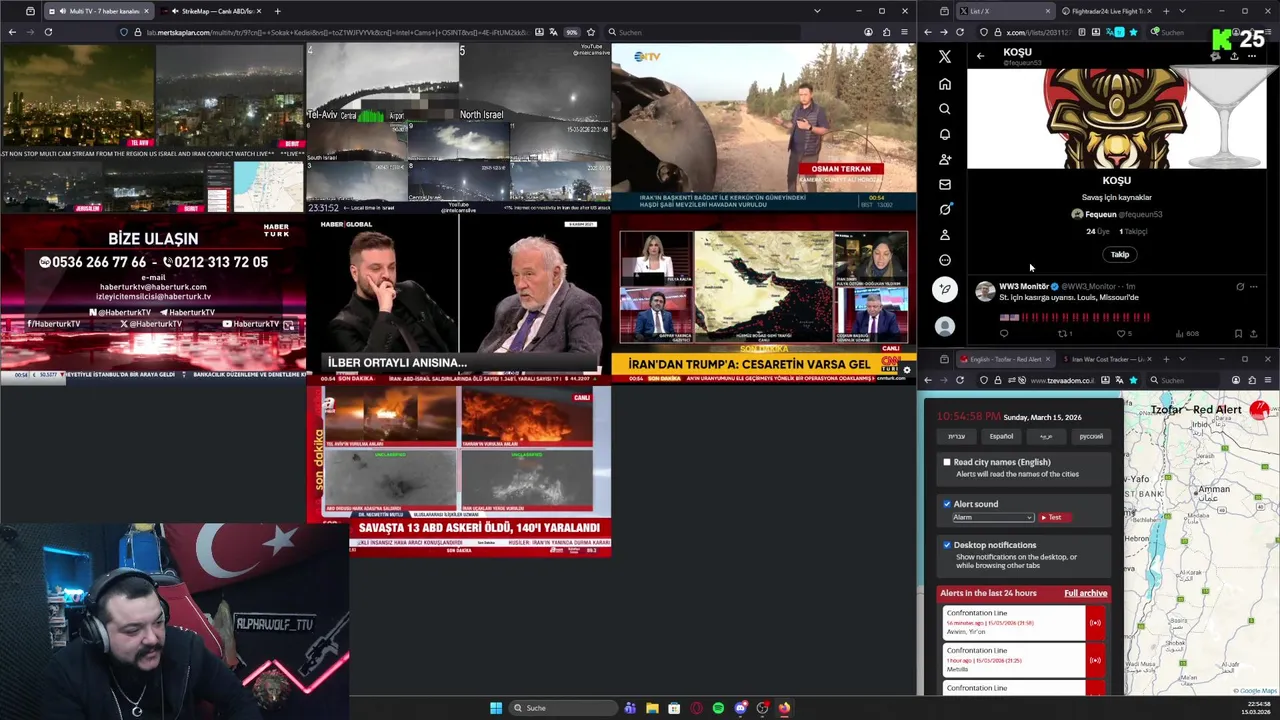
Task: Switch to StrikeMap tab
Action: pyautogui.click(x=213, y=11)
